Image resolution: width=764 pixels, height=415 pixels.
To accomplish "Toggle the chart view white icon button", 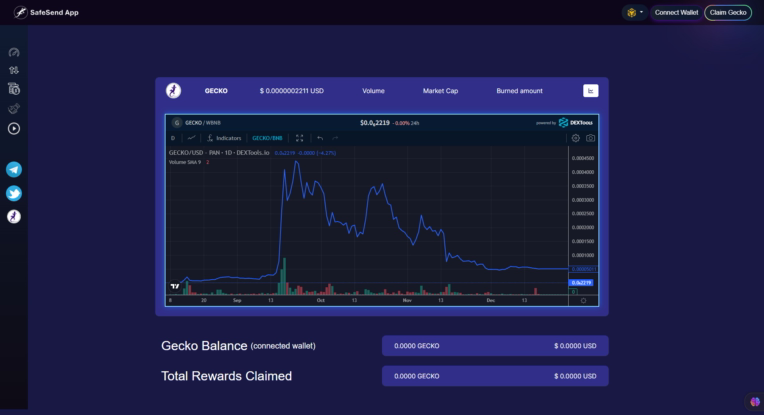I will point(591,91).
